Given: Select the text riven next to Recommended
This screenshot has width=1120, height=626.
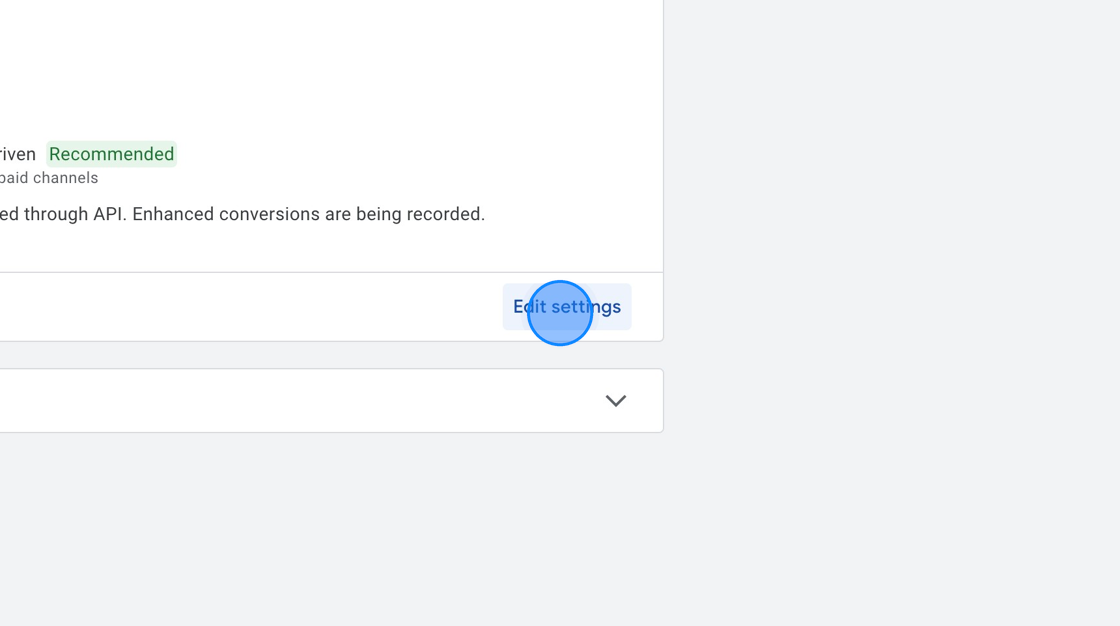Looking at the screenshot, I should pyautogui.click(x=18, y=153).
